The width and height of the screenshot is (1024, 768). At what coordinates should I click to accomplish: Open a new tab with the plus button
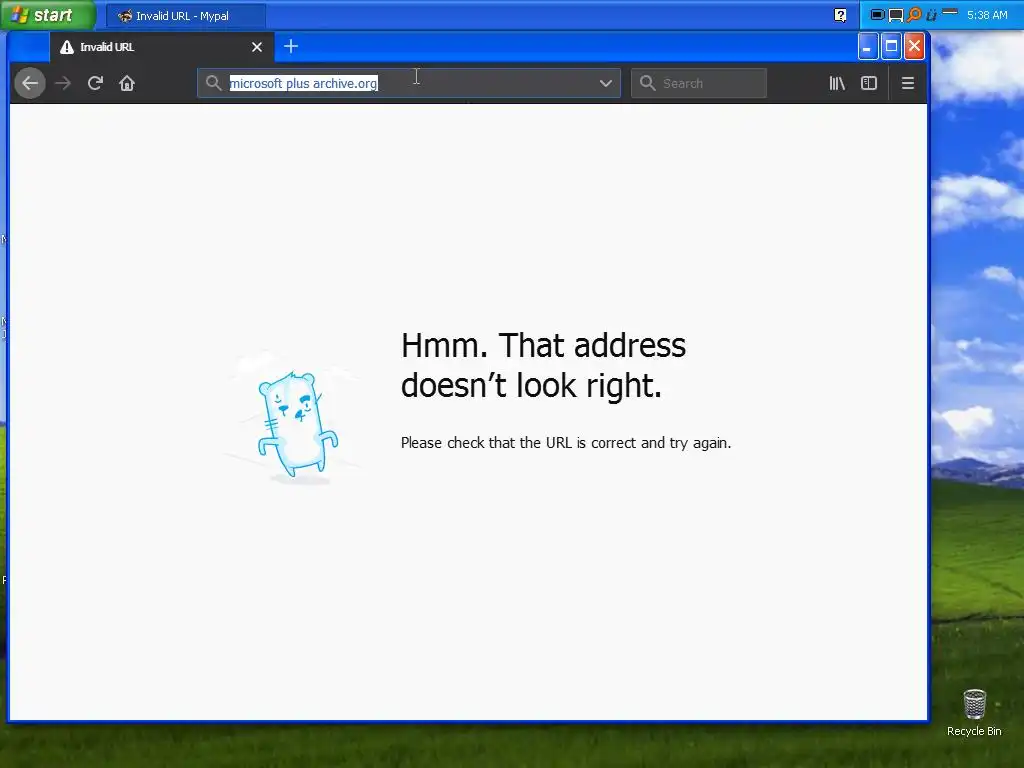coord(291,46)
